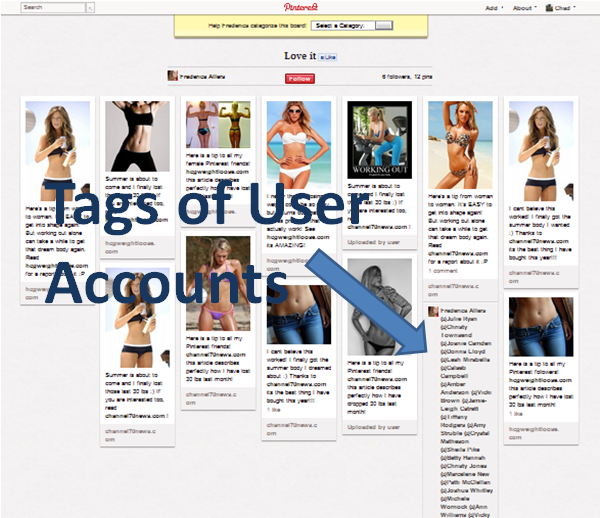Click Chad's profile avatar in top bar
600x518 pixels.
552,7
